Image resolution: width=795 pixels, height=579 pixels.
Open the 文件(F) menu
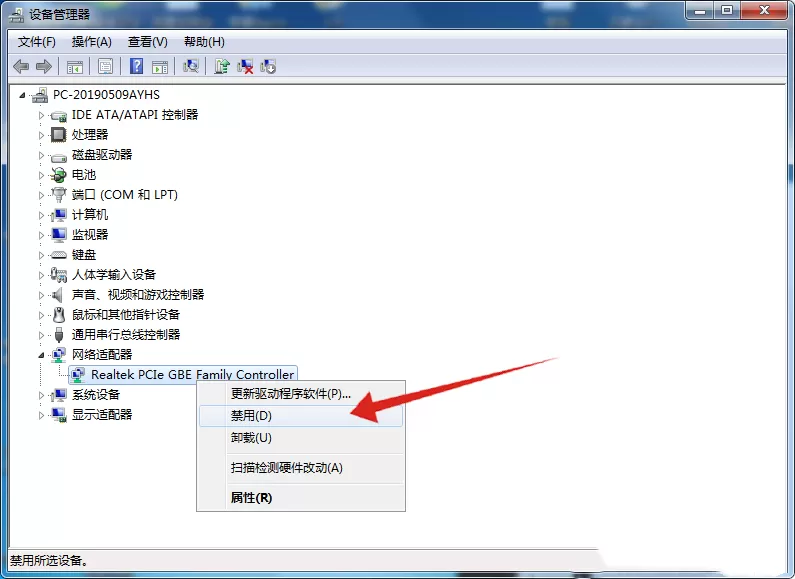pyautogui.click(x=37, y=42)
